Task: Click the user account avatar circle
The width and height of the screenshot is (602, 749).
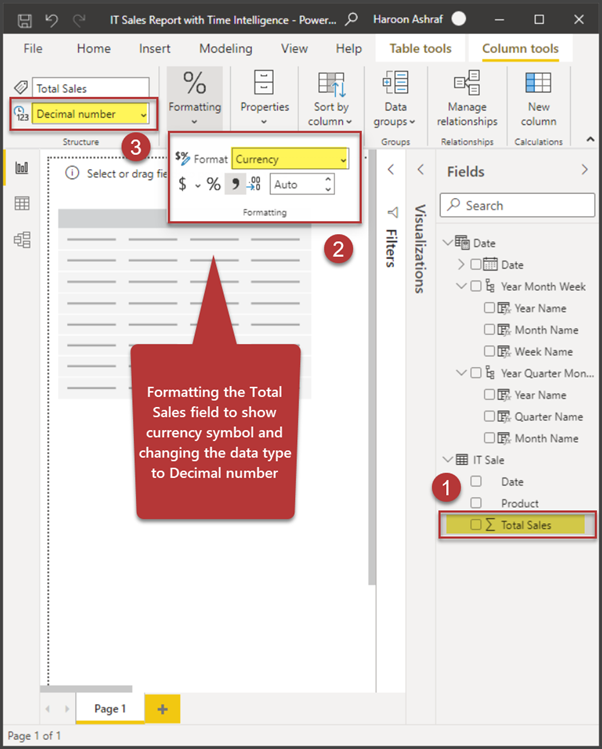Action: coord(459,19)
